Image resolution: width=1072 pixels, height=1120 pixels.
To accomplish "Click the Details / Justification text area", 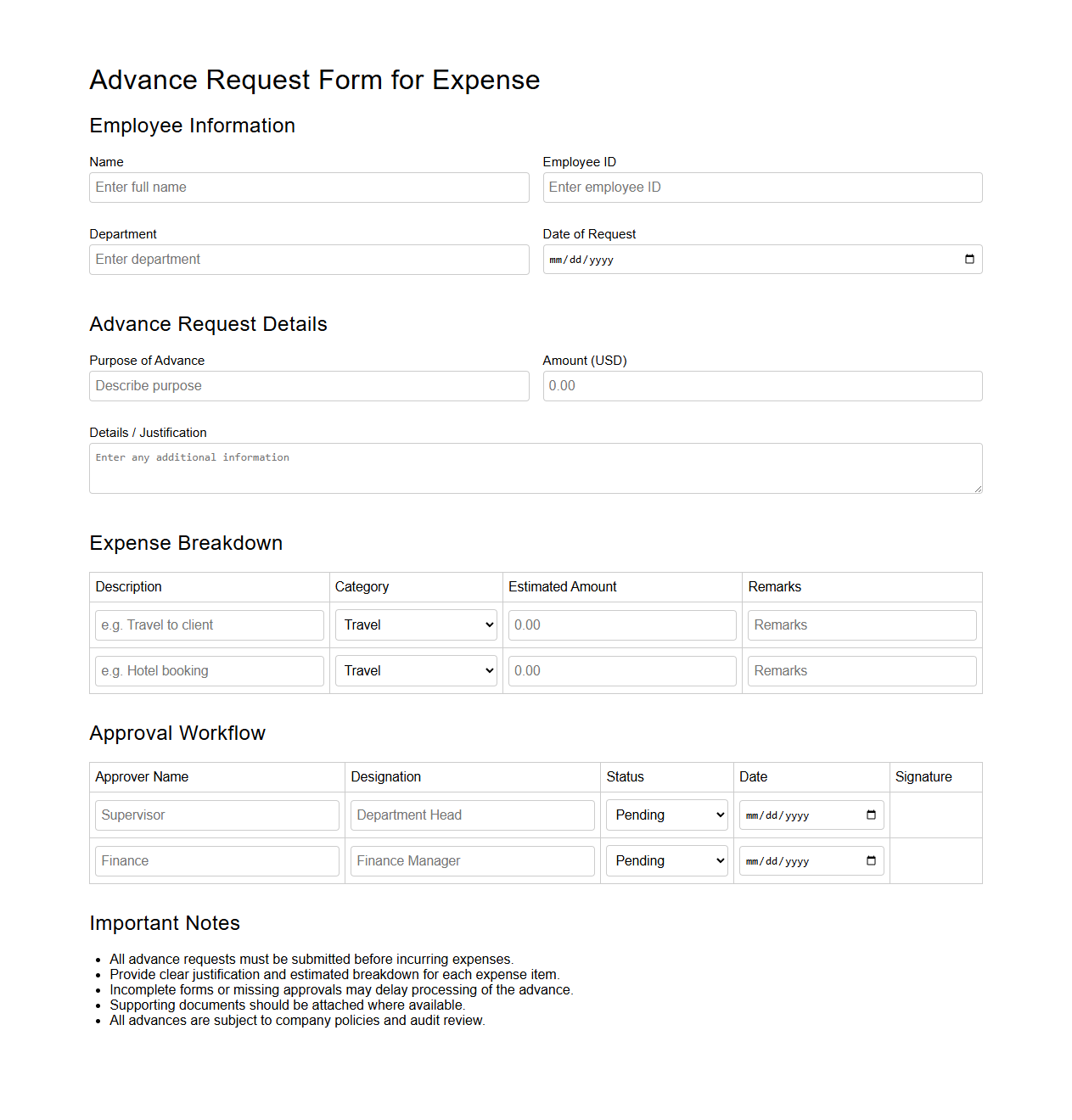I will (x=536, y=468).
